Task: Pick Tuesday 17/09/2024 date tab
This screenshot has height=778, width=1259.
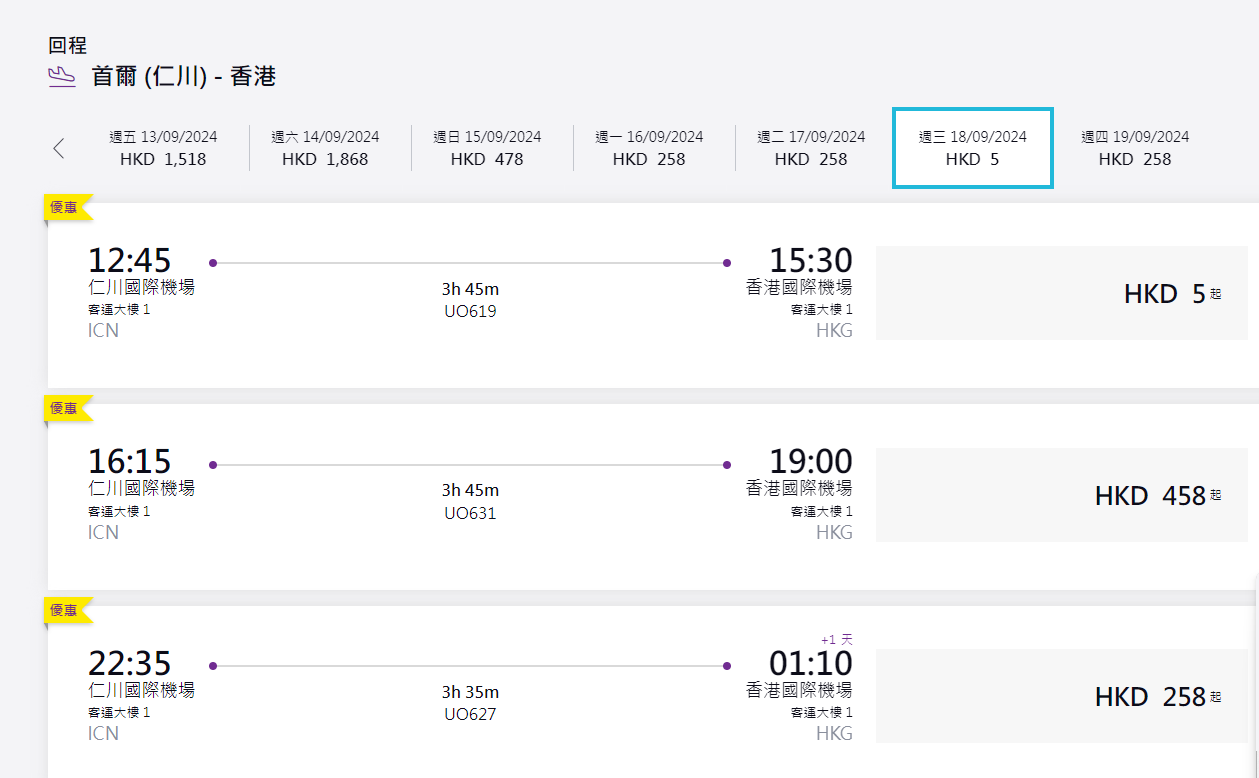Action: click(811, 148)
